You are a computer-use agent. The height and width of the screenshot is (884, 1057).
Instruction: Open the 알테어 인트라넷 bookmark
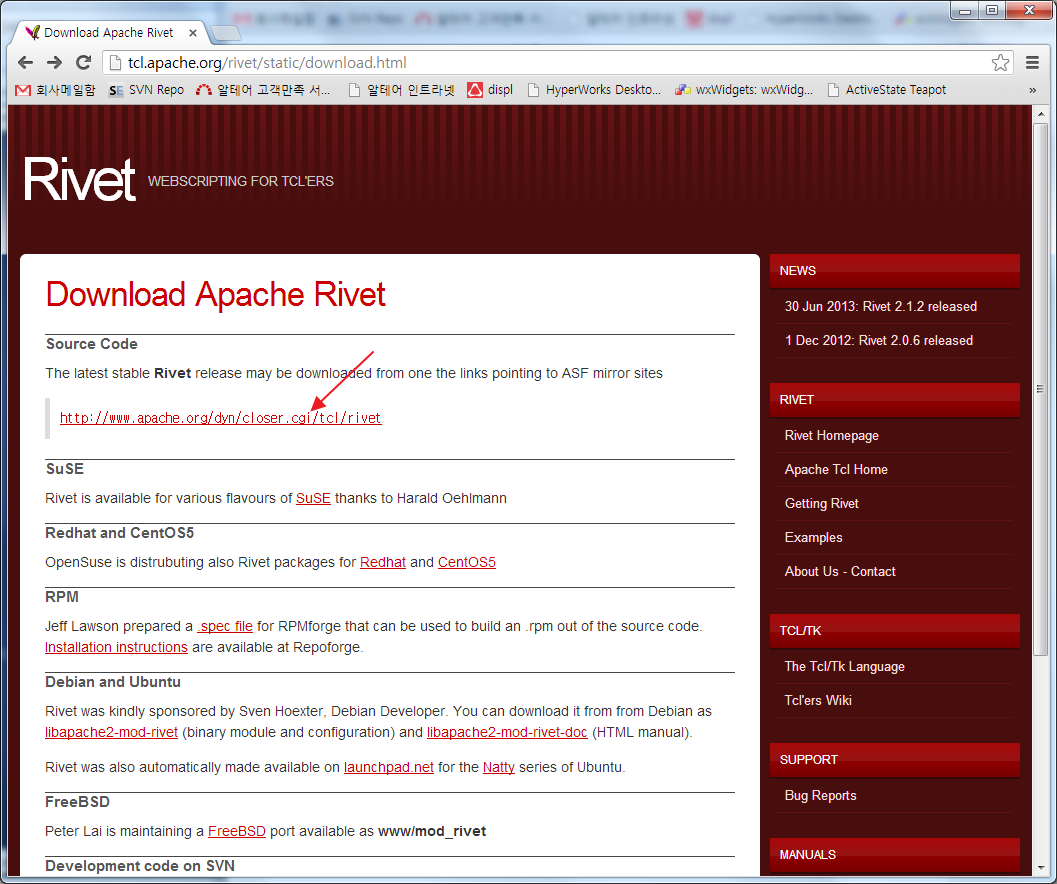[402, 90]
